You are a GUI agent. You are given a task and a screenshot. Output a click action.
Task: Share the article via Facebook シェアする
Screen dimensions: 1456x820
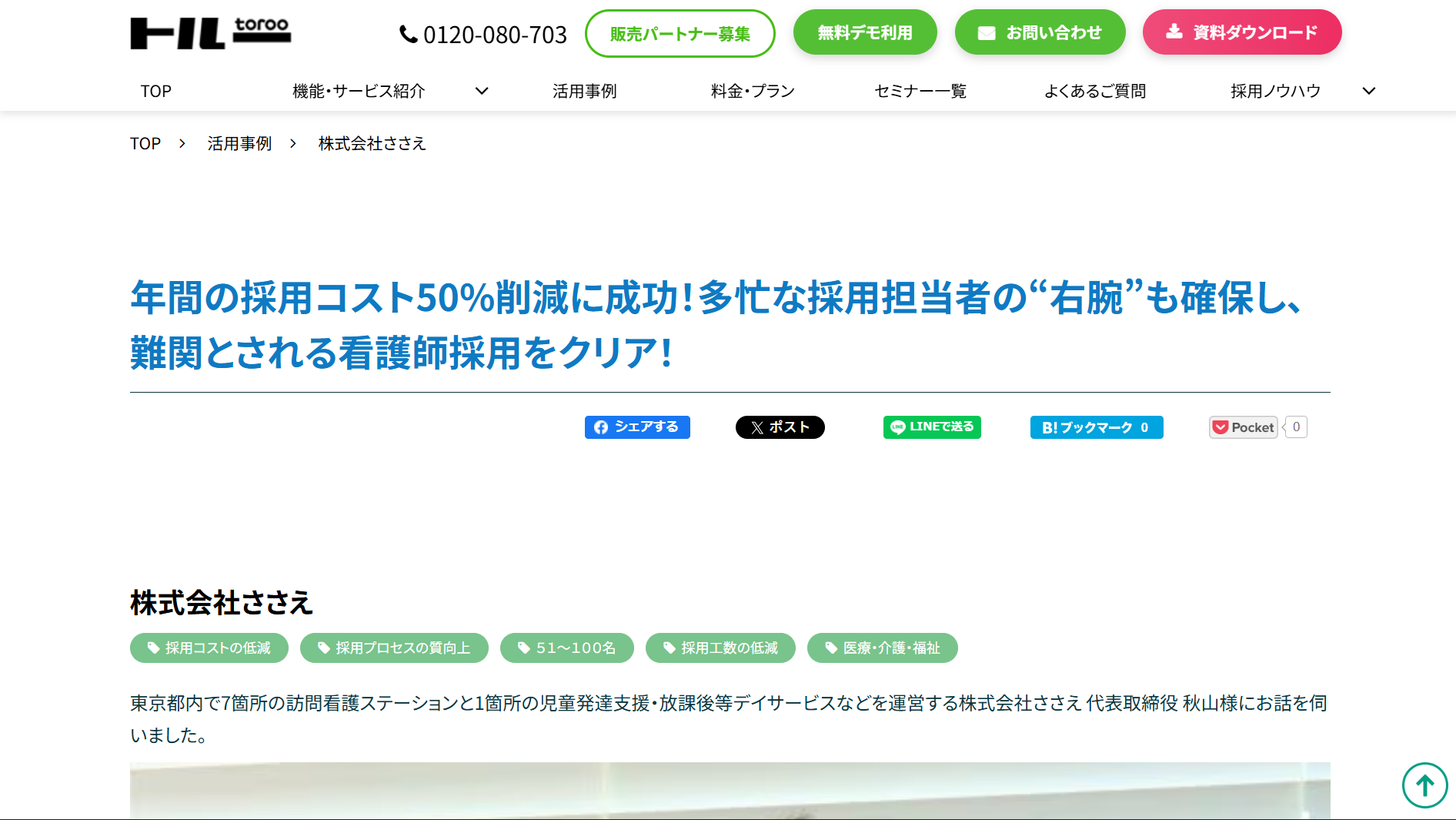point(637,427)
